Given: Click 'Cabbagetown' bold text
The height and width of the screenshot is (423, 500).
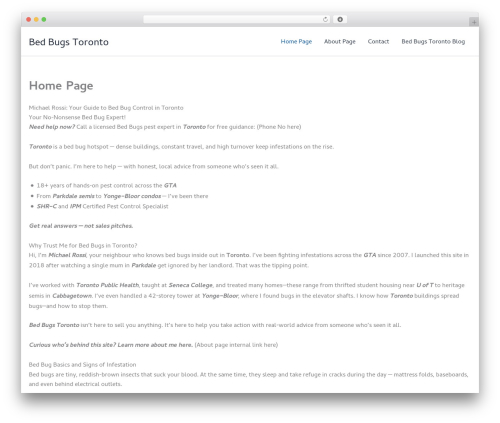Looking at the screenshot, I should [72, 296].
